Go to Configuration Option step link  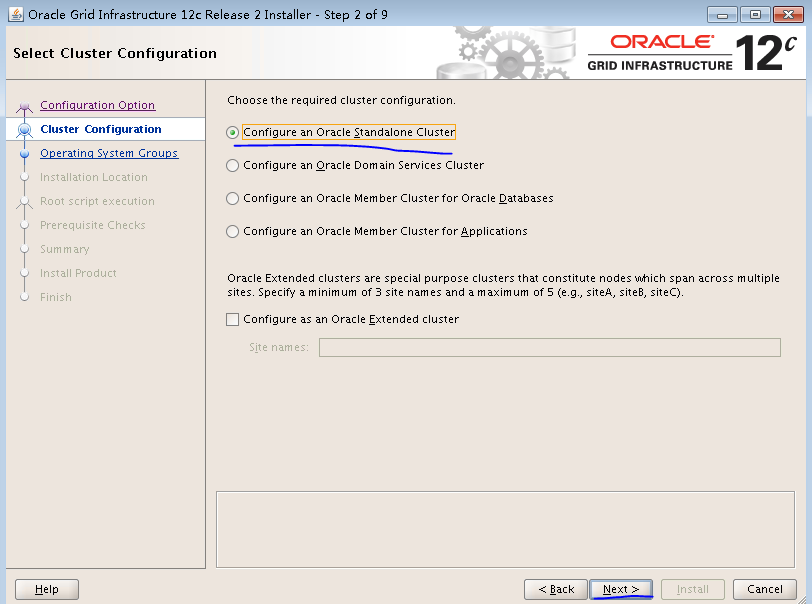(x=97, y=105)
